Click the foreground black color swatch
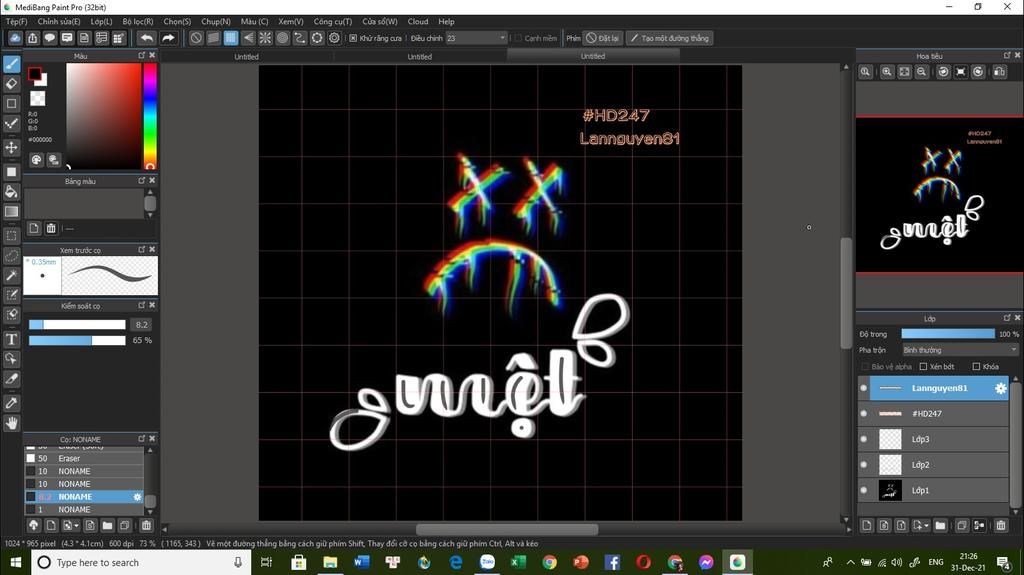The width and height of the screenshot is (1024, 575). [35, 74]
